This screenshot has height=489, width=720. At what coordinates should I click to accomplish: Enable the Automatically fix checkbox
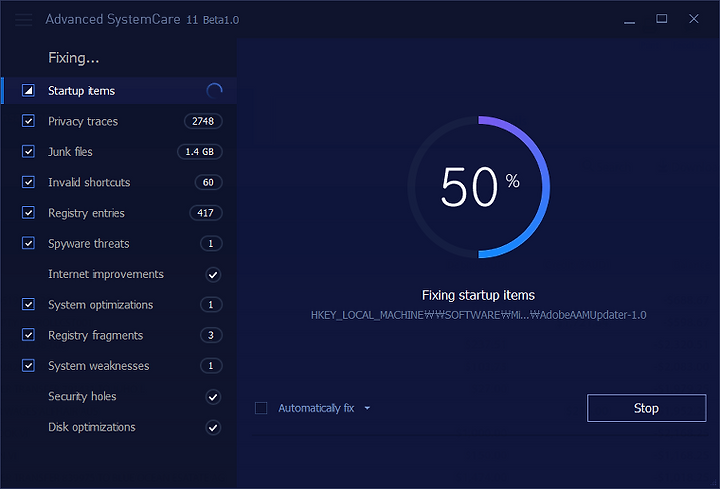tap(261, 408)
